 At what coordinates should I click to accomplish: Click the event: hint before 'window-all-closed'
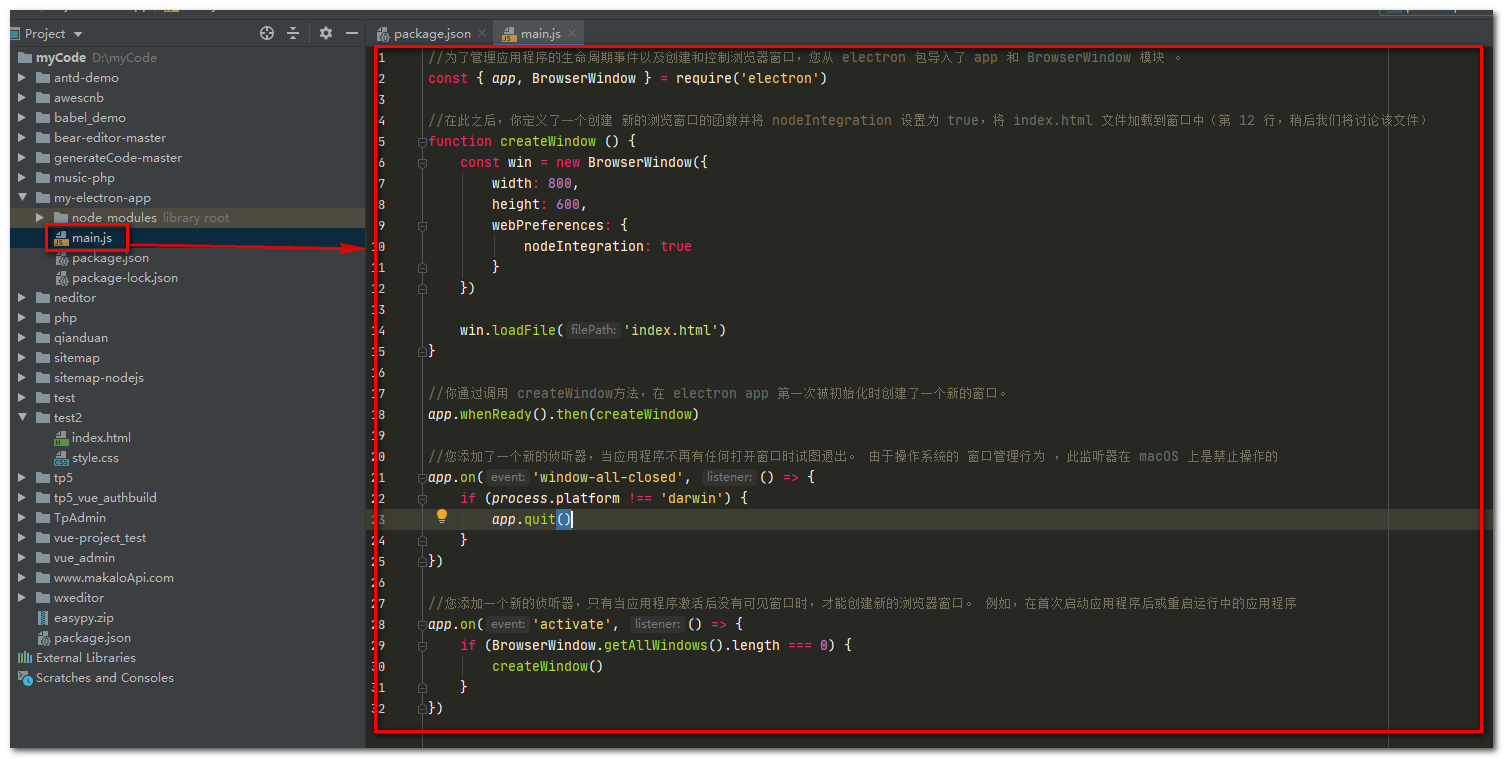[x=508, y=477]
